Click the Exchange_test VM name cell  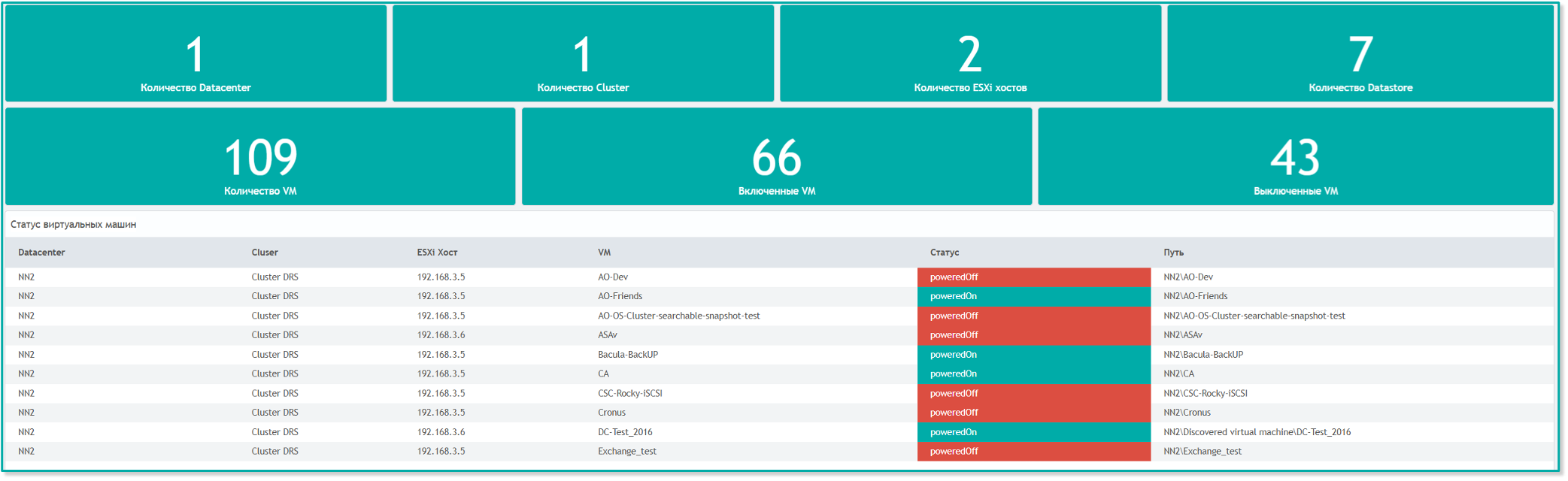(626, 452)
